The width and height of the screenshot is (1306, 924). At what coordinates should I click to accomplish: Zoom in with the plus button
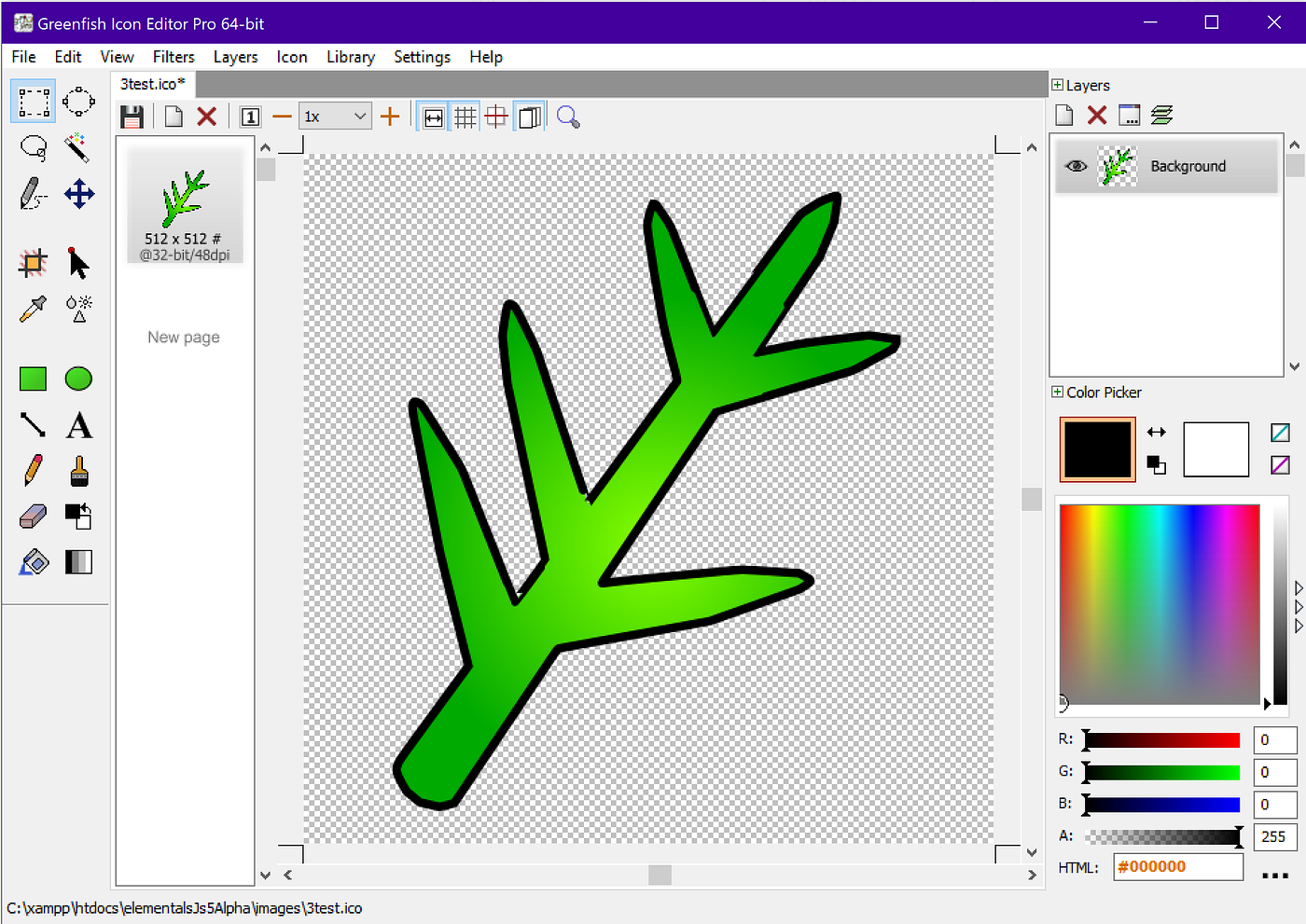click(390, 117)
